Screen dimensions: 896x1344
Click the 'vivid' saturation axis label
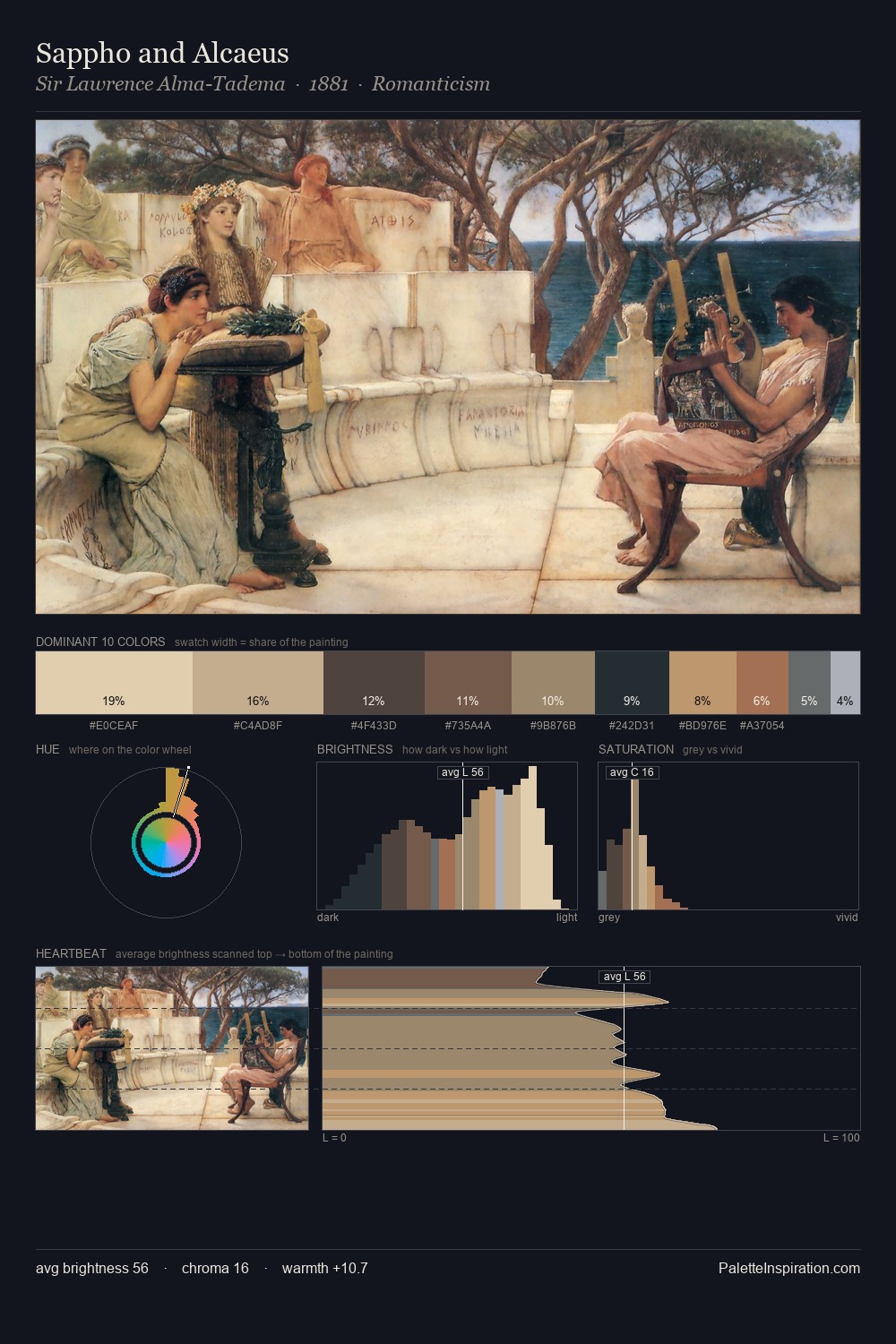pyautogui.click(x=847, y=918)
